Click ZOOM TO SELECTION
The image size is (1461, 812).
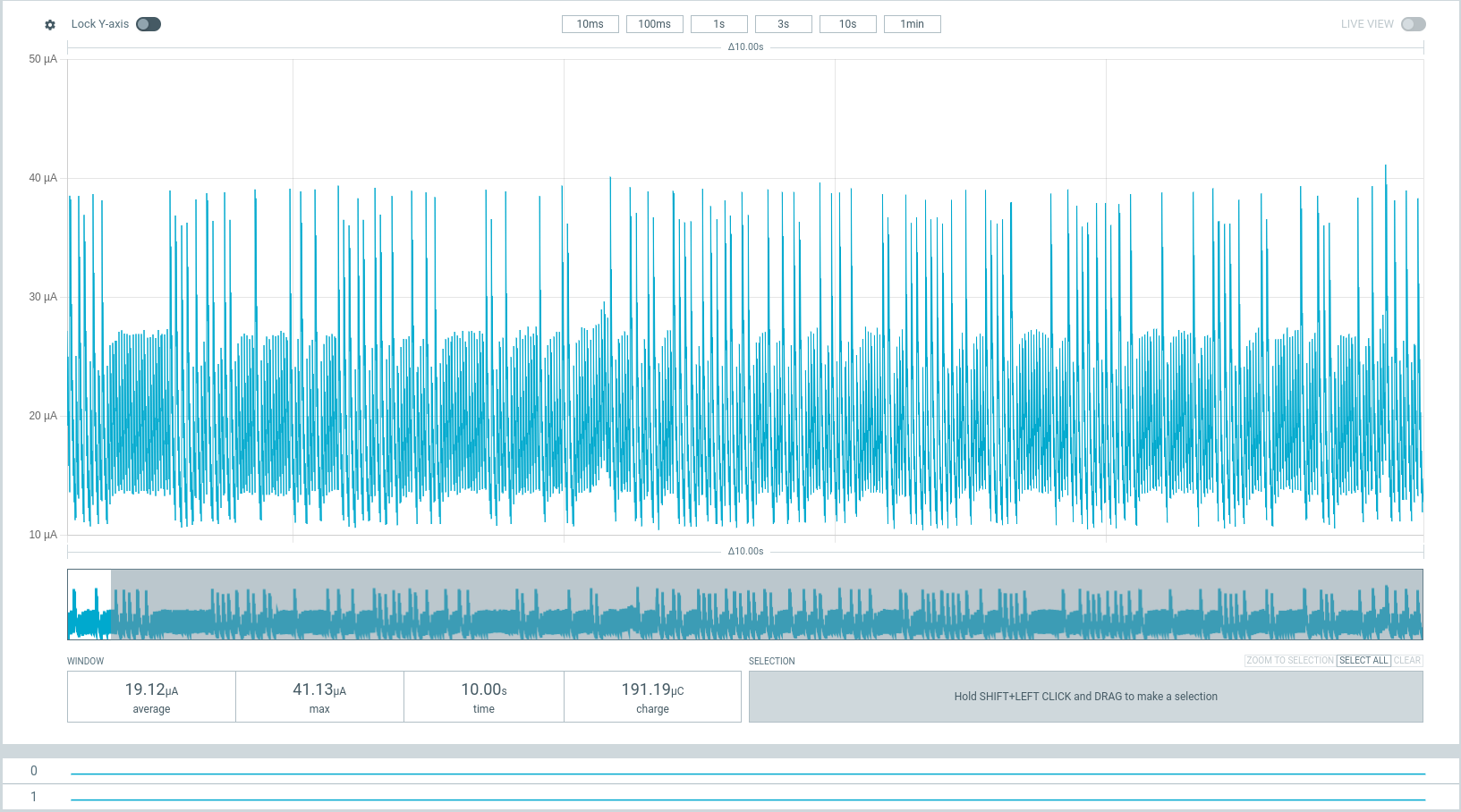1289,661
